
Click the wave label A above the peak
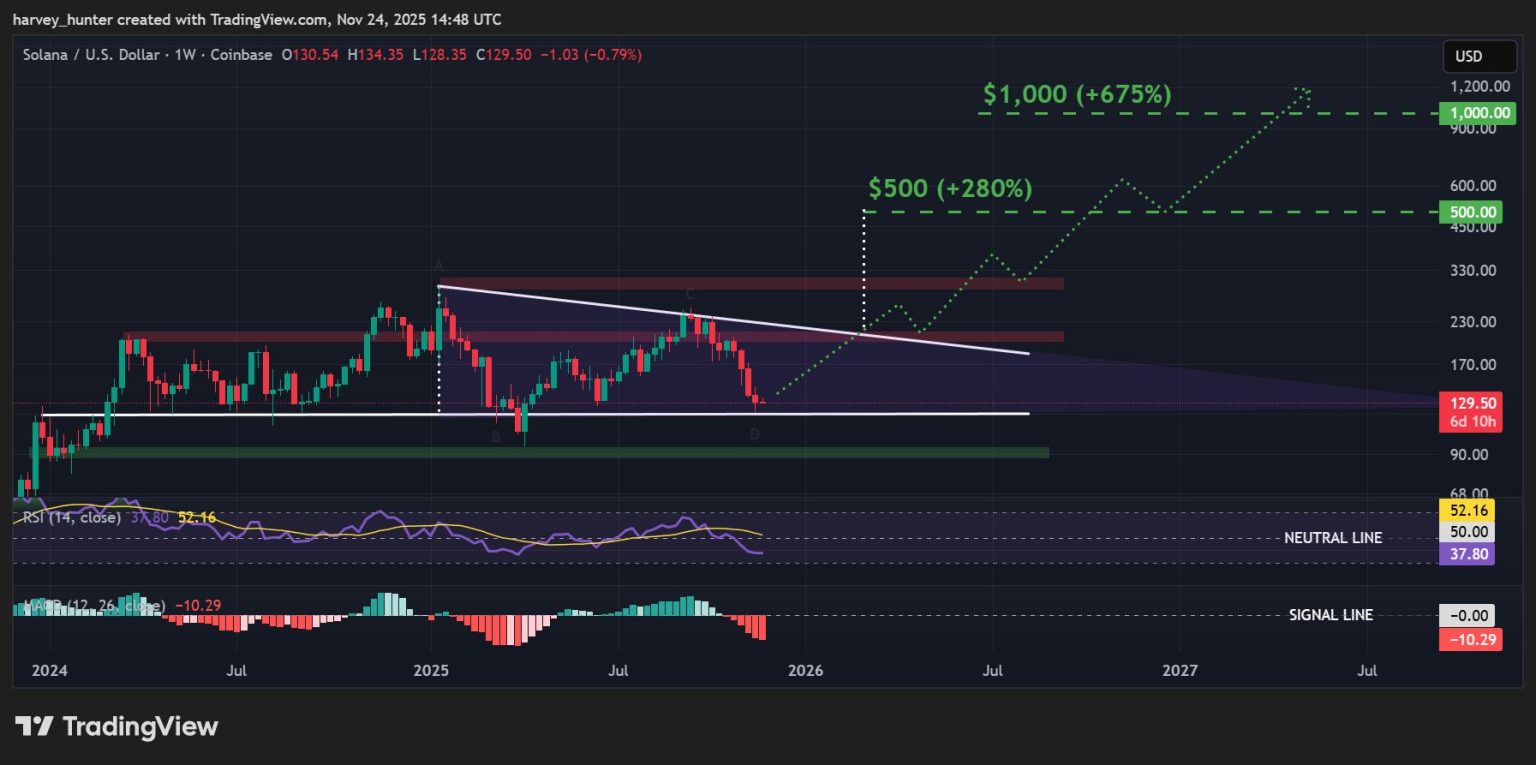438,265
